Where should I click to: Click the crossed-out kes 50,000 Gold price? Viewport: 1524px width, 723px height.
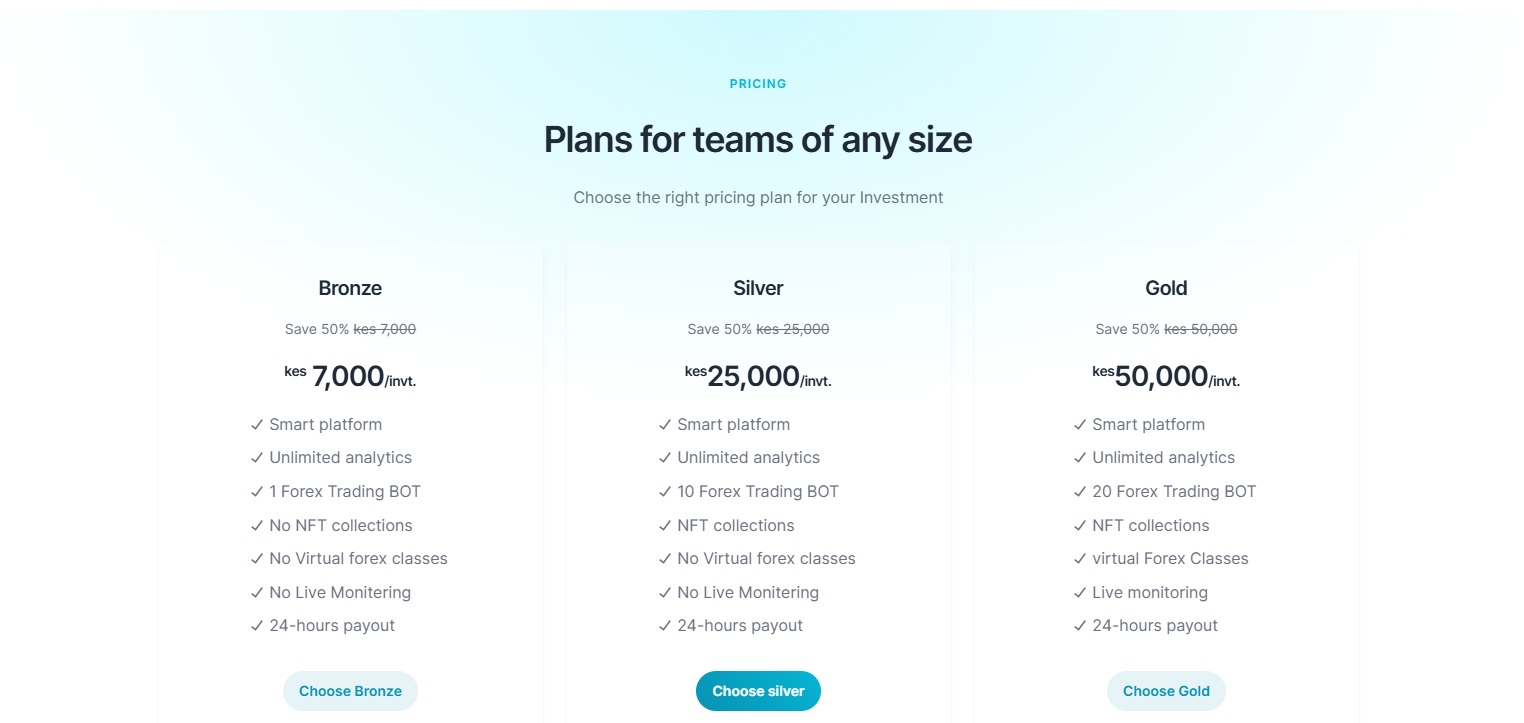point(1200,329)
